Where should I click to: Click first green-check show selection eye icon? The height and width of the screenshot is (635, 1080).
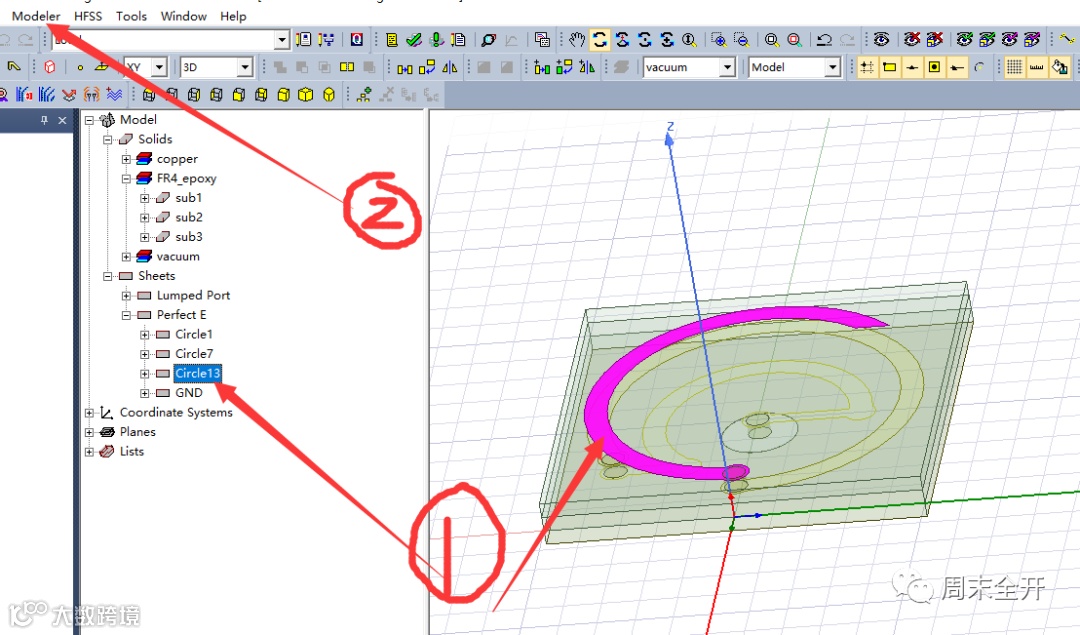(964, 40)
